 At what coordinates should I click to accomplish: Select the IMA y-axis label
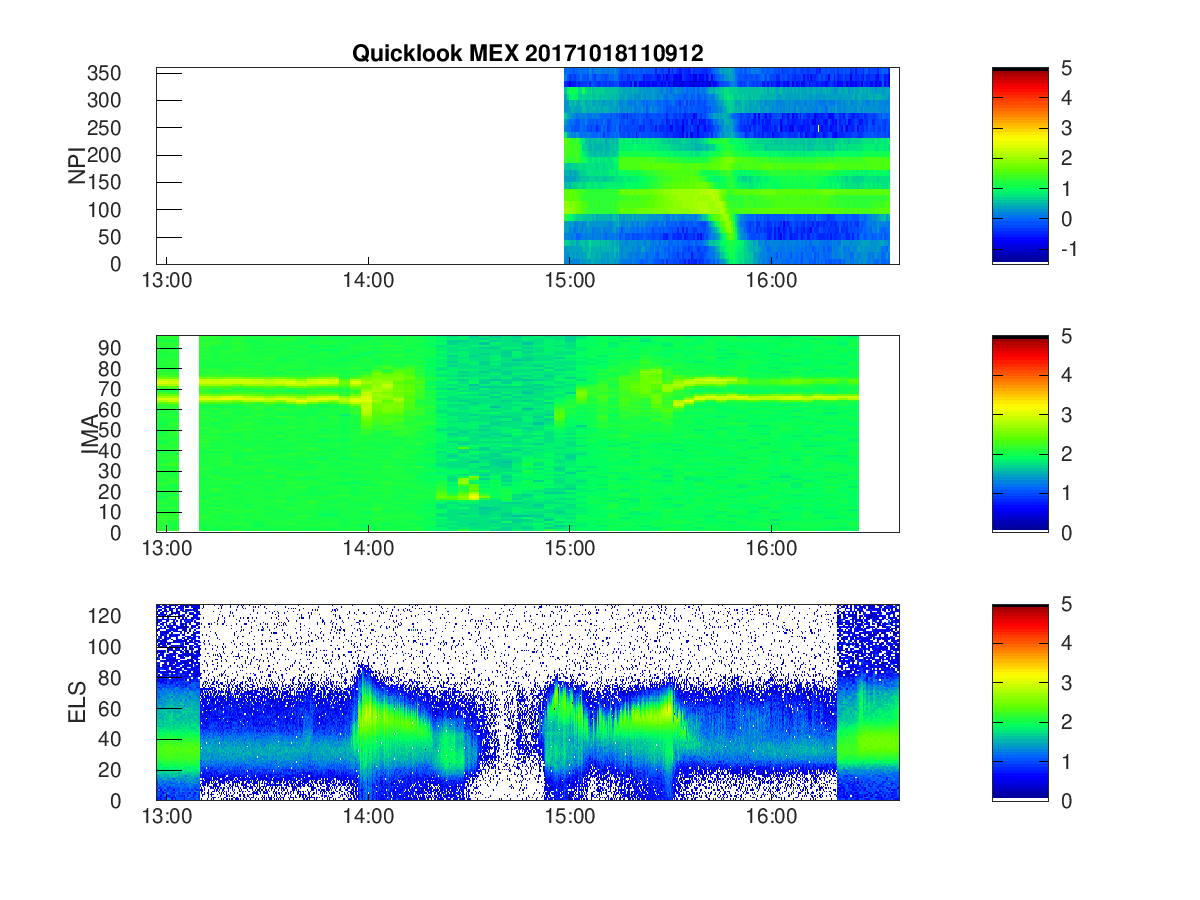point(90,434)
